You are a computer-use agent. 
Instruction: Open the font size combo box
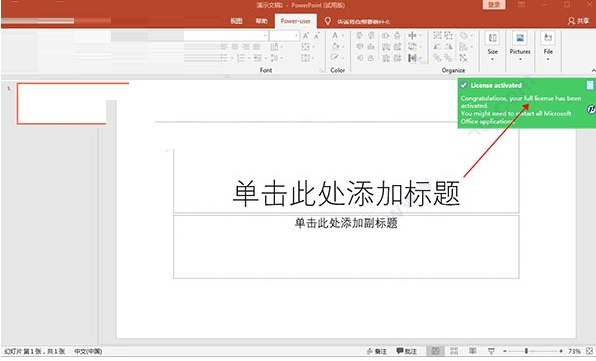click(x=284, y=36)
